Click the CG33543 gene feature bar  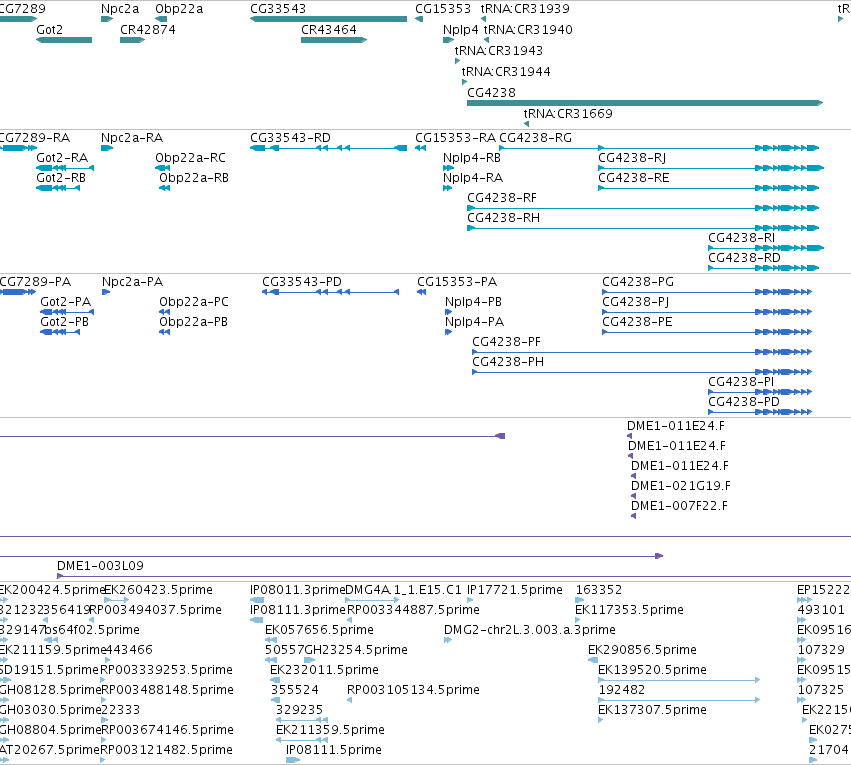point(328,19)
